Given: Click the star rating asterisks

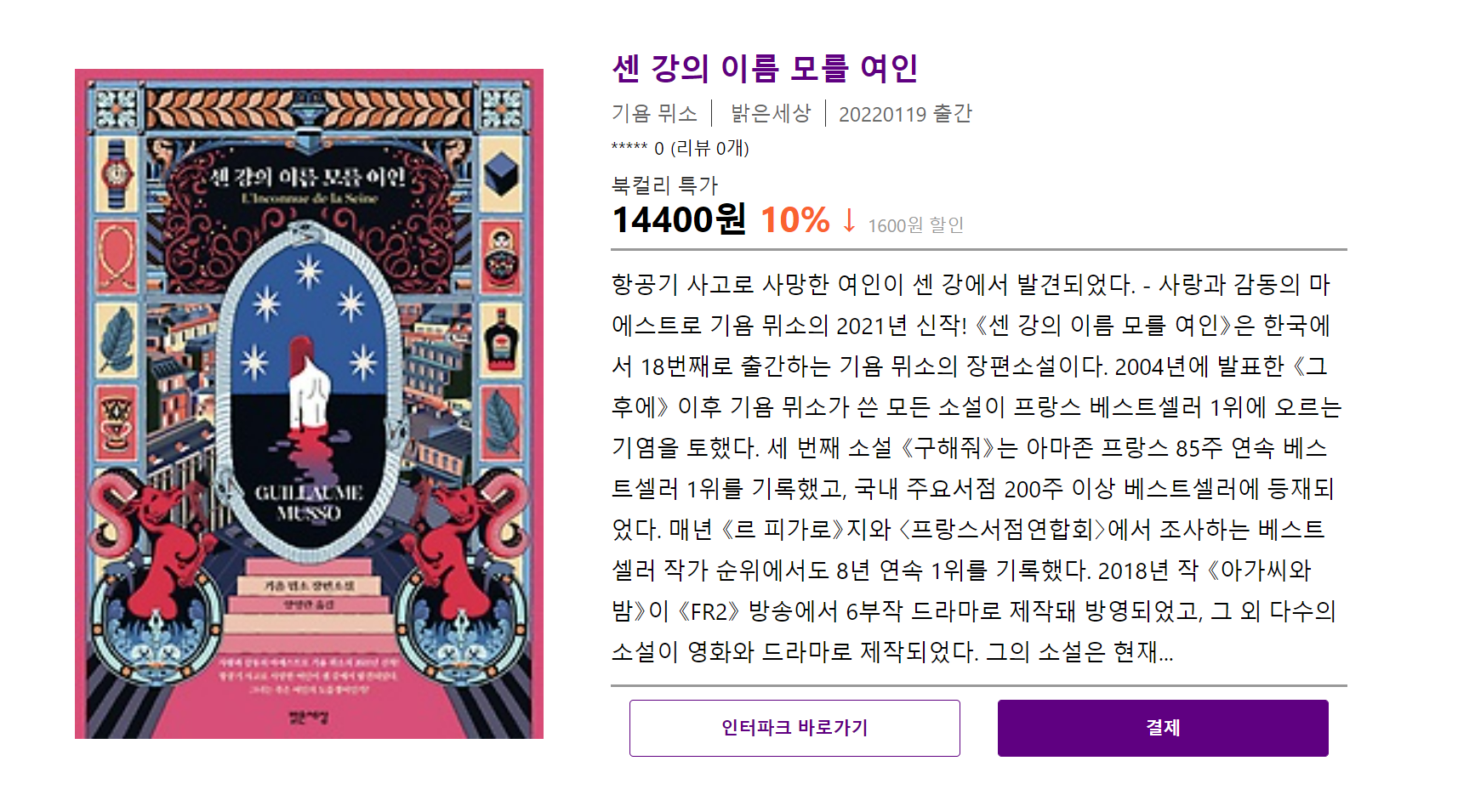Looking at the screenshot, I should [x=629, y=148].
